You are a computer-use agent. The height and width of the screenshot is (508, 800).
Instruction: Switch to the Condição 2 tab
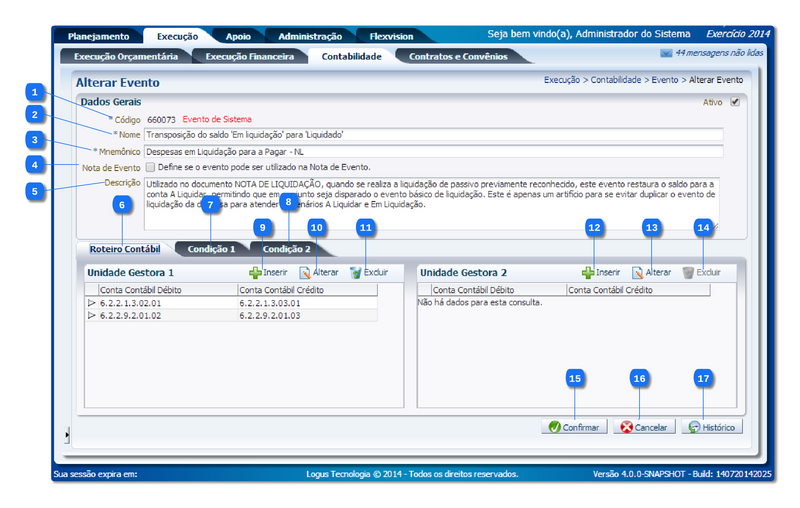pos(286,248)
